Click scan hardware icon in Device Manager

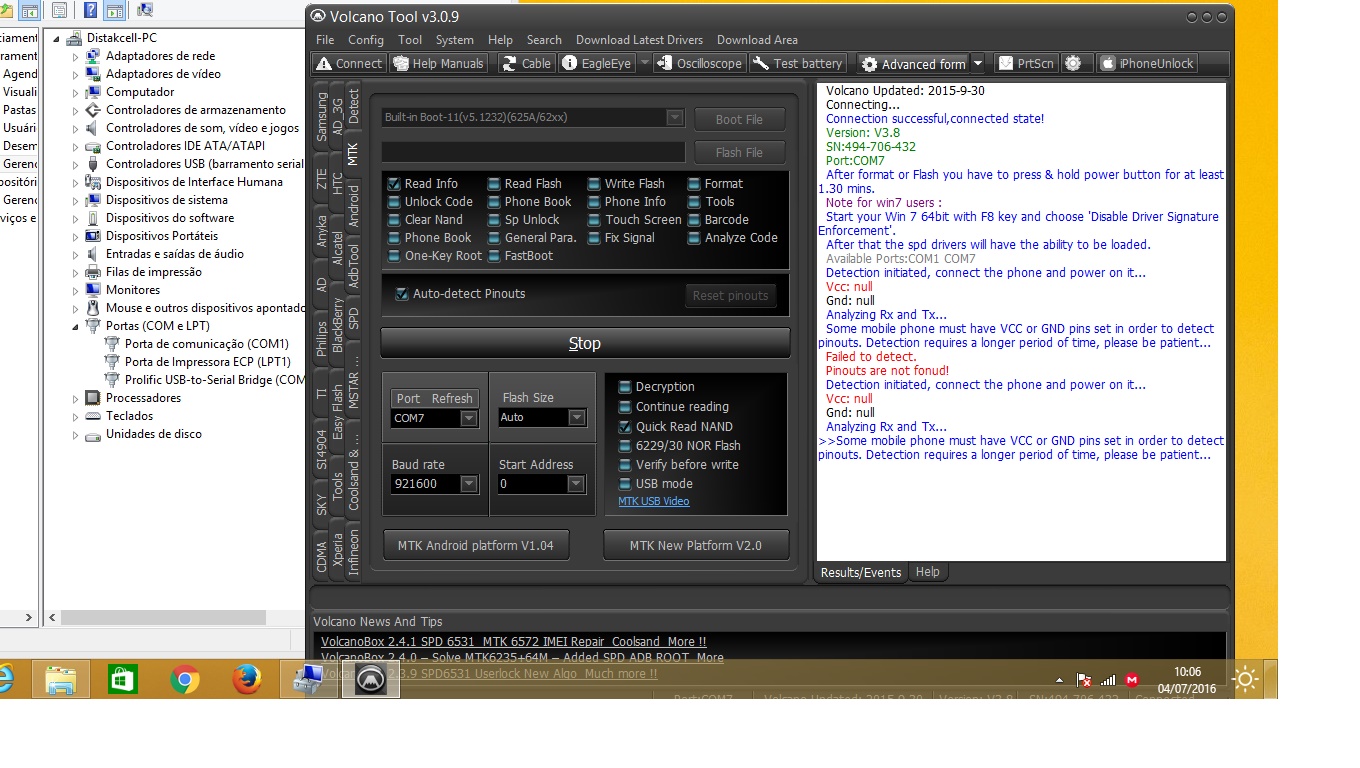coord(145,12)
